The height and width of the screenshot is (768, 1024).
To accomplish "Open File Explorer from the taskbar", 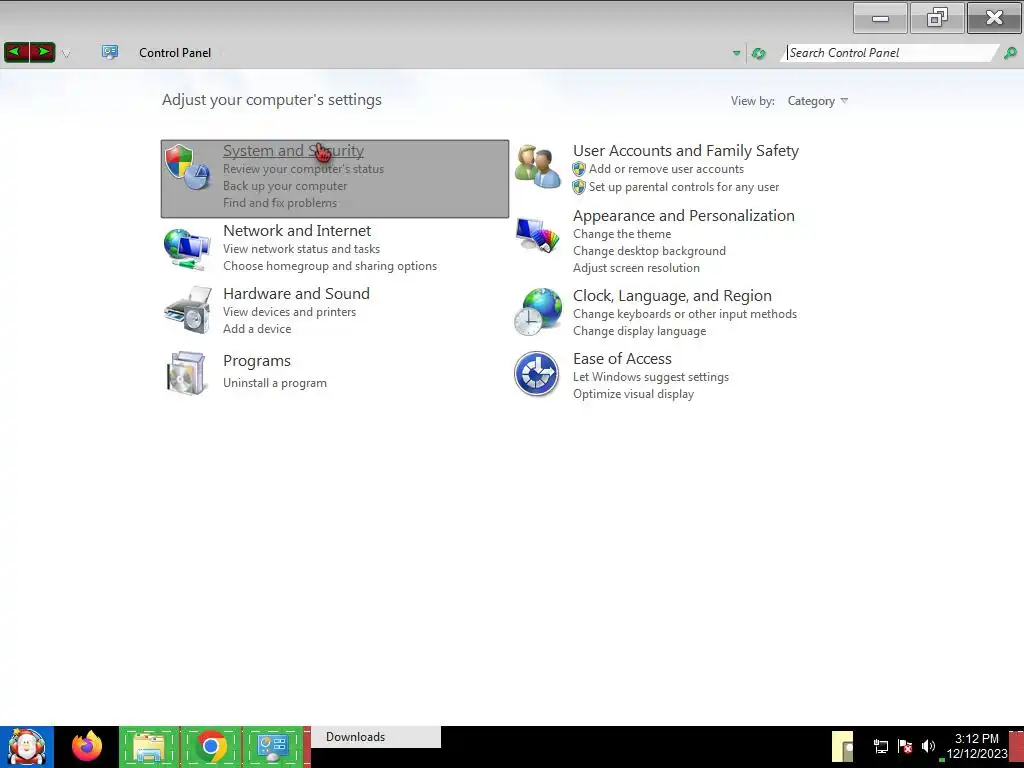I will click(149, 747).
